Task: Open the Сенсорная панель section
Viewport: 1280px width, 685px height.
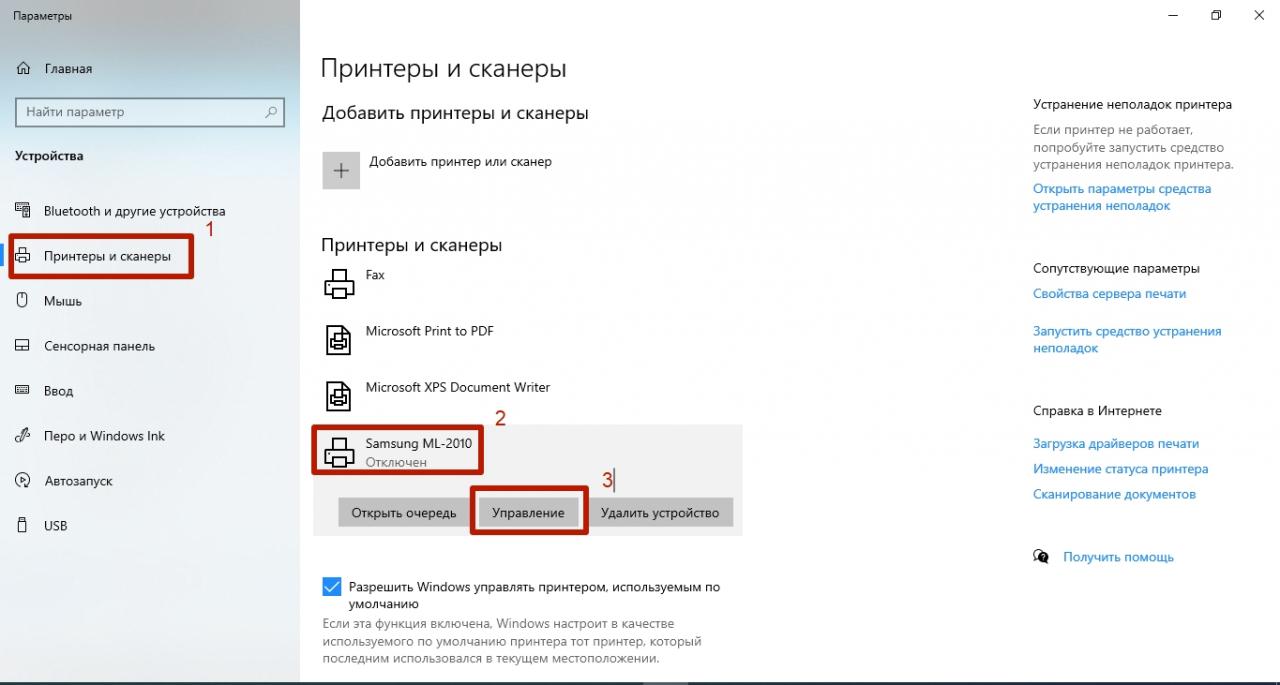Action: pos(99,346)
